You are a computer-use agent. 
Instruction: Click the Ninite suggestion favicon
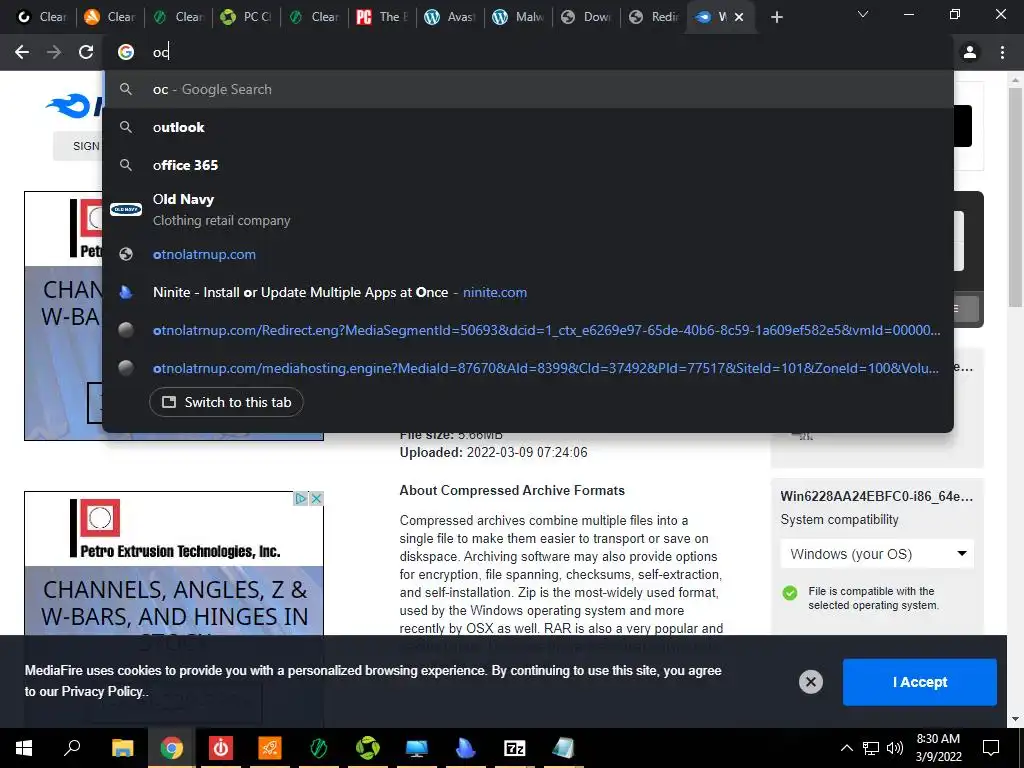coord(126,293)
